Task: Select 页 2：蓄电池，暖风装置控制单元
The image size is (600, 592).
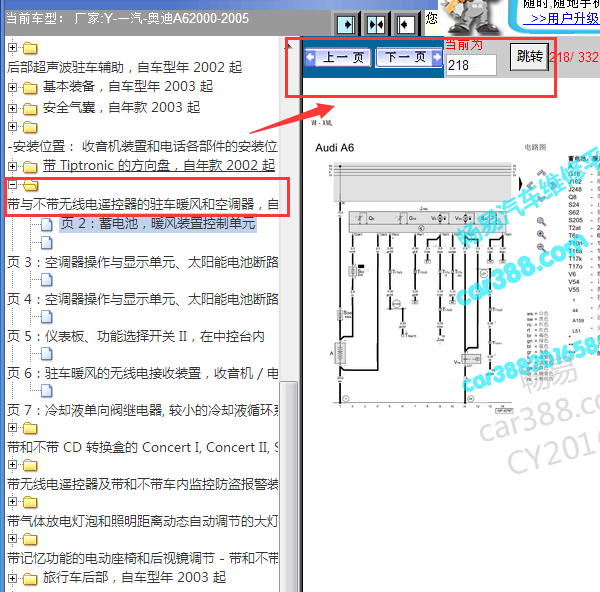Action: tap(158, 223)
